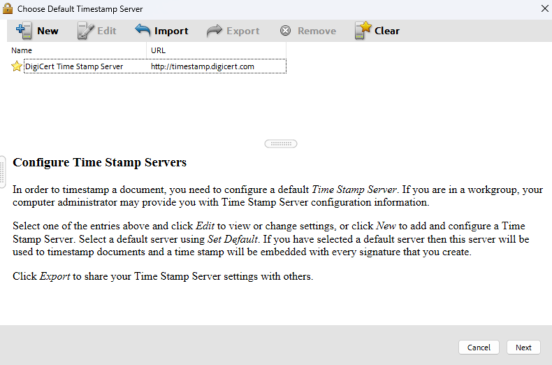Viewport: 552px width, 365px height.
Task: Proceed with the Next button
Action: (523, 347)
